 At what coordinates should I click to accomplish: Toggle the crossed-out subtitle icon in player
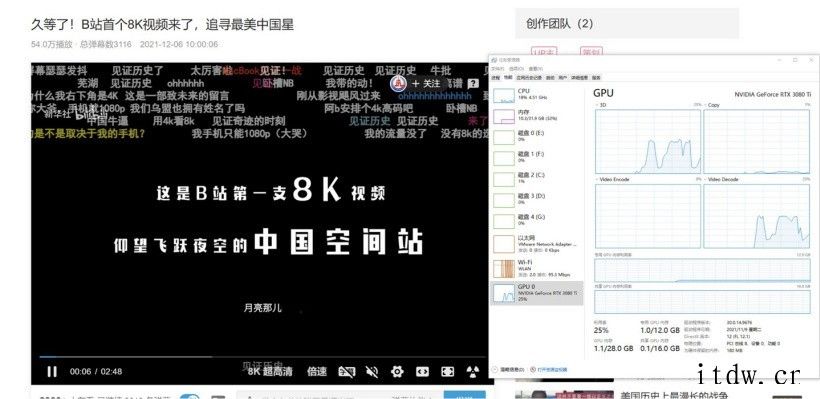pyautogui.click(x=346, y=371)
